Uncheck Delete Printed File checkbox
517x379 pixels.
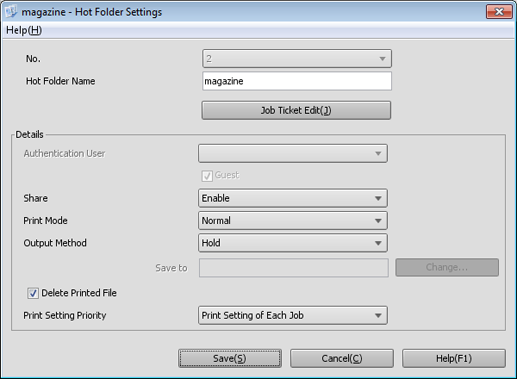tap(33, 293)
